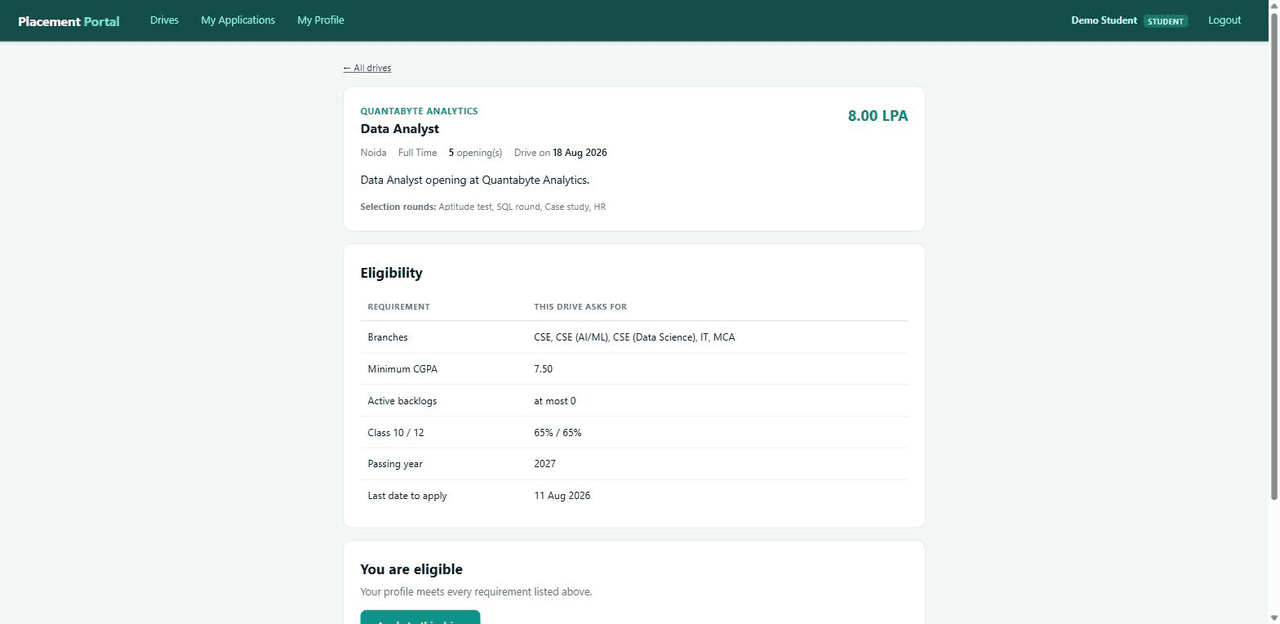Click the drive date 18 Aug 2026
1280x624 pixels.
[580, 153]
